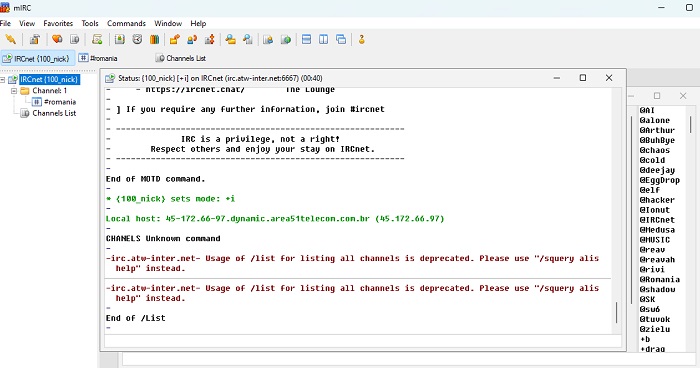
Task: Open the Scripts Editor toolbar icon
Action: [x=97, y=39]
